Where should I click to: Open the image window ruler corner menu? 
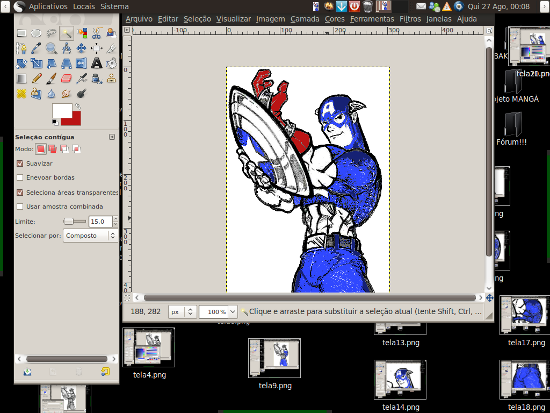(127, 31)
